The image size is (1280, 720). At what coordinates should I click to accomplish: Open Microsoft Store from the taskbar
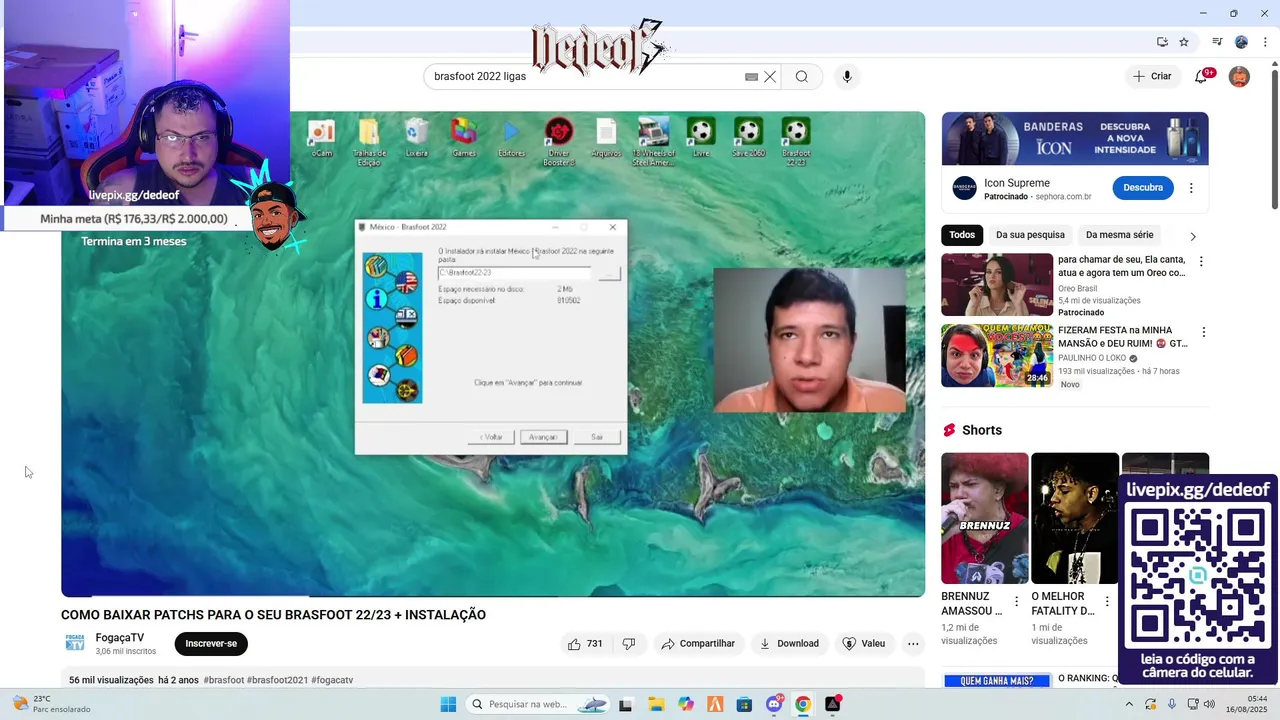[744, 704]
